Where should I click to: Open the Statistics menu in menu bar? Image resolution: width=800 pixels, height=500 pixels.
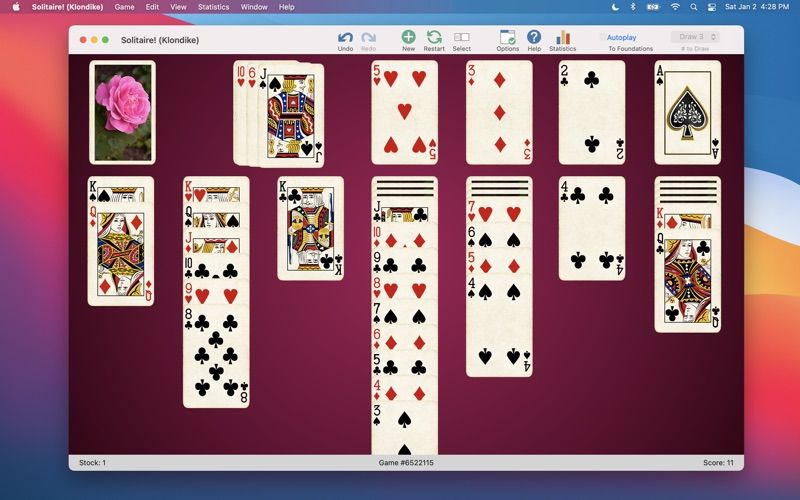click(213, 7)
